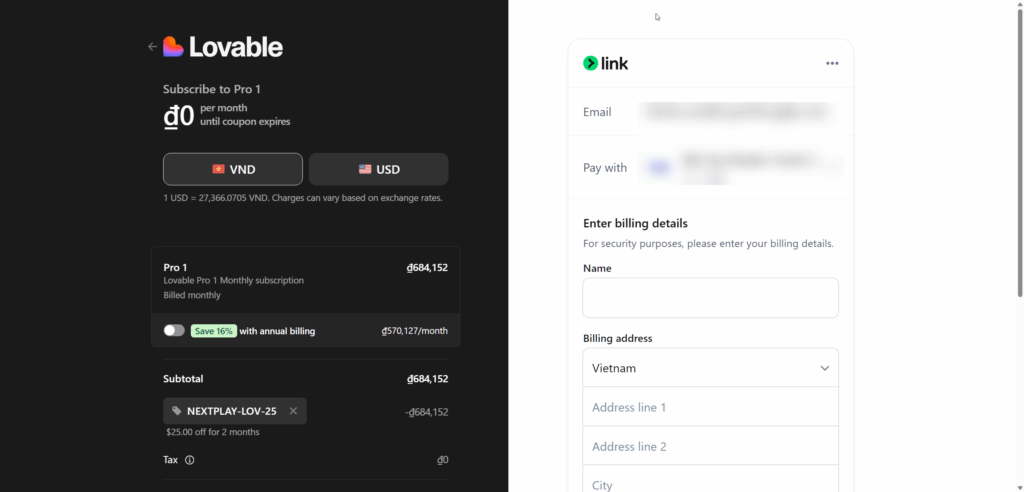
Task: Click the coupon tag icon
Action: tap(177, 411)
